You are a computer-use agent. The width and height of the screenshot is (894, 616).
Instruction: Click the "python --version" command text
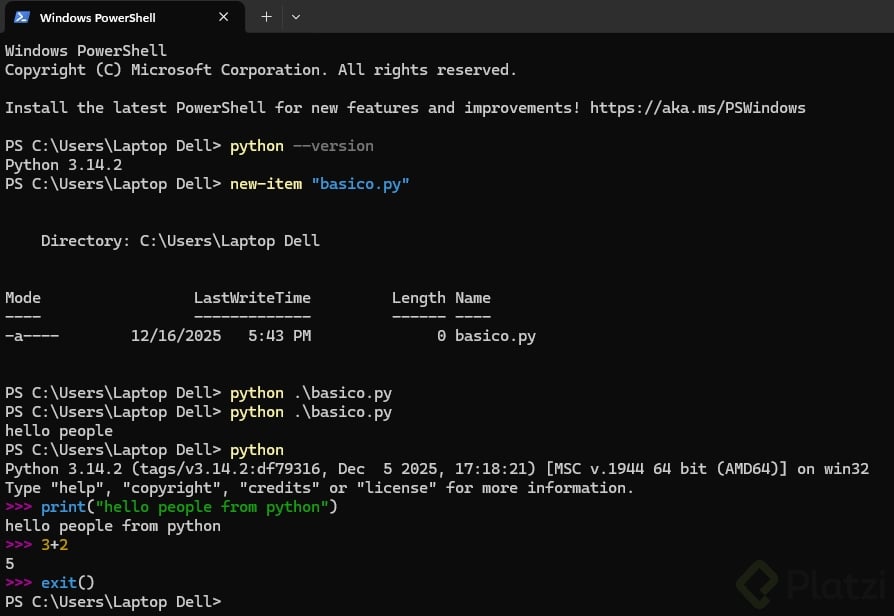click(x=301, y=146)
